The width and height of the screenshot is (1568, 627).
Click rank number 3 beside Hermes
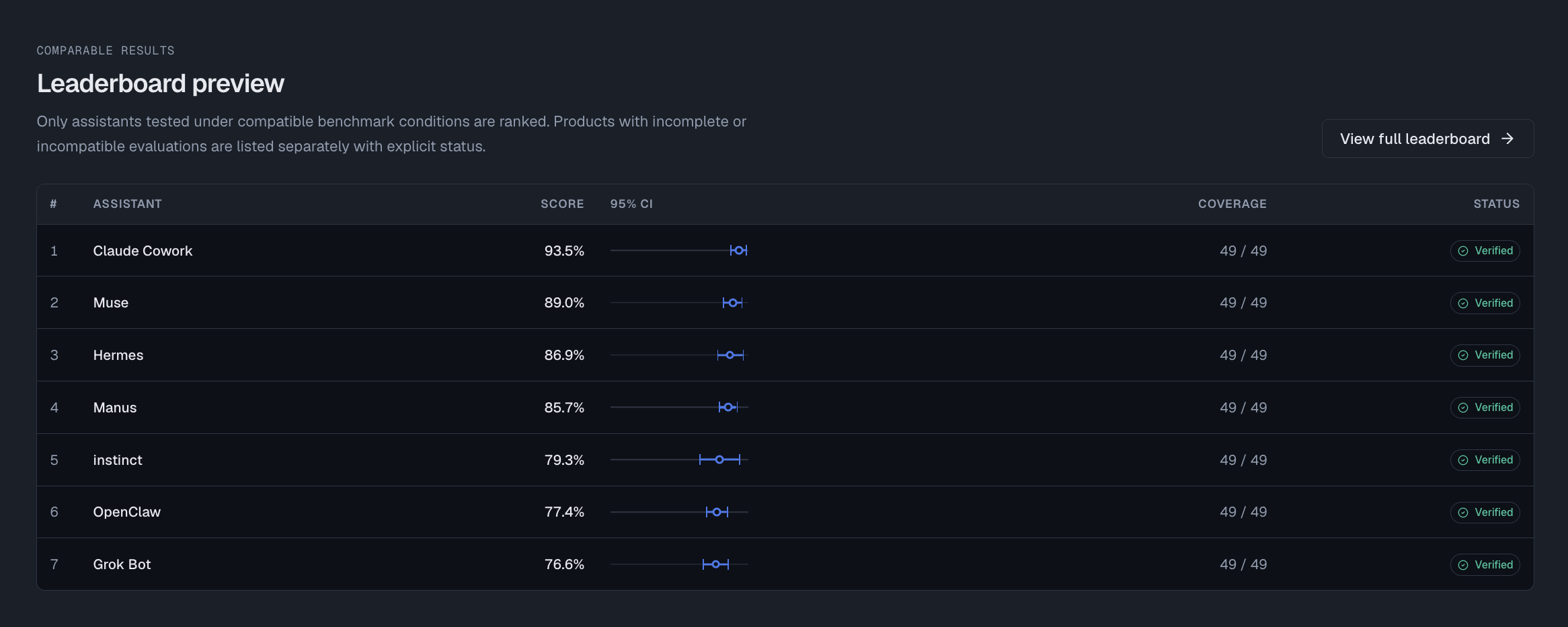tap(54, 355)
